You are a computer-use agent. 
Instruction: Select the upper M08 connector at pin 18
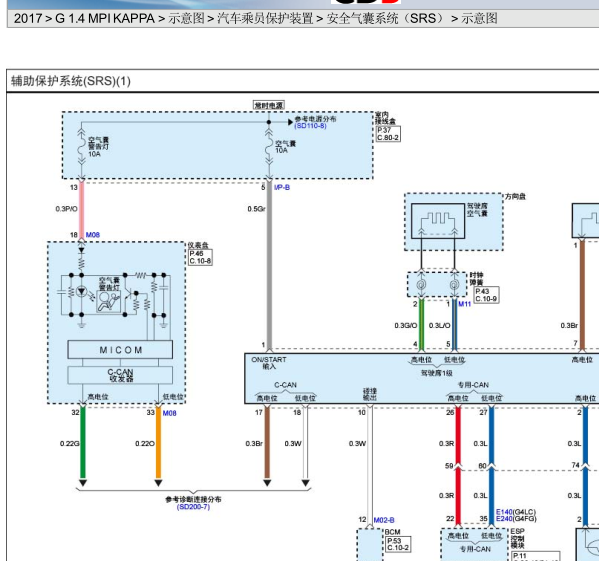93,234
